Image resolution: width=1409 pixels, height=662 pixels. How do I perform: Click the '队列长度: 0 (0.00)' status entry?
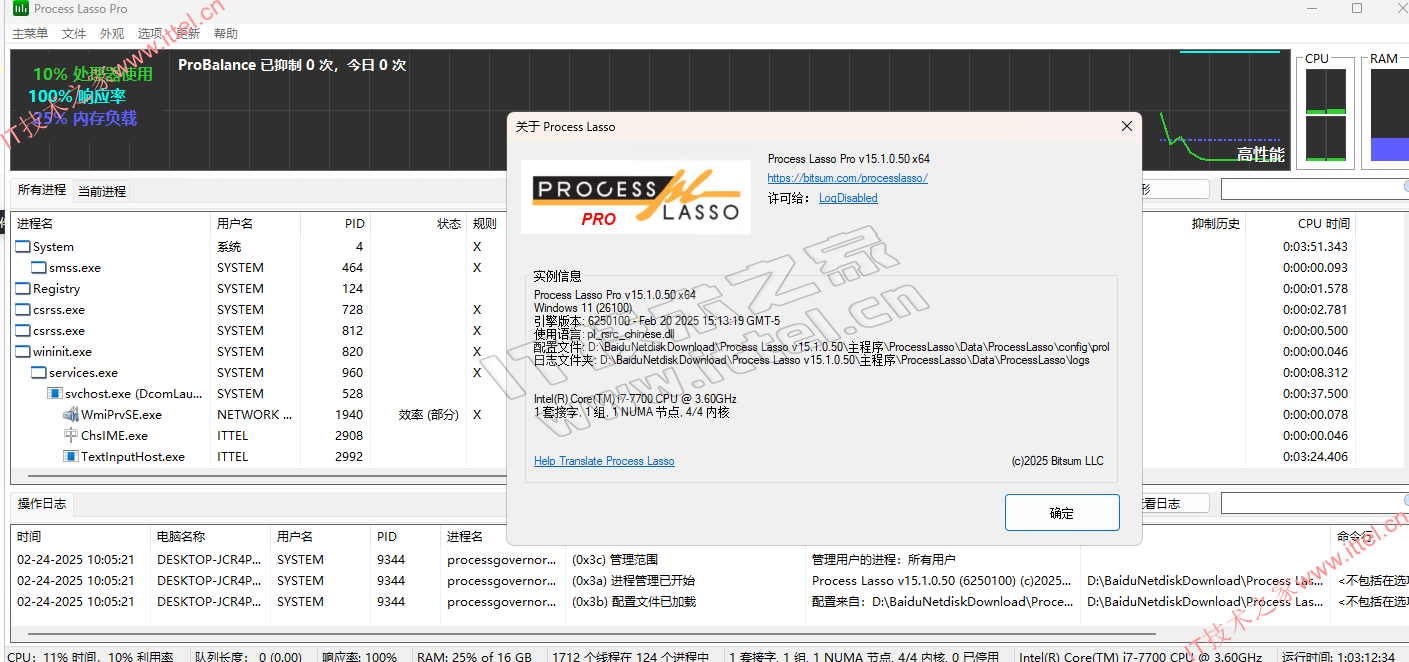pyautogui.click(x=248, y=657)
